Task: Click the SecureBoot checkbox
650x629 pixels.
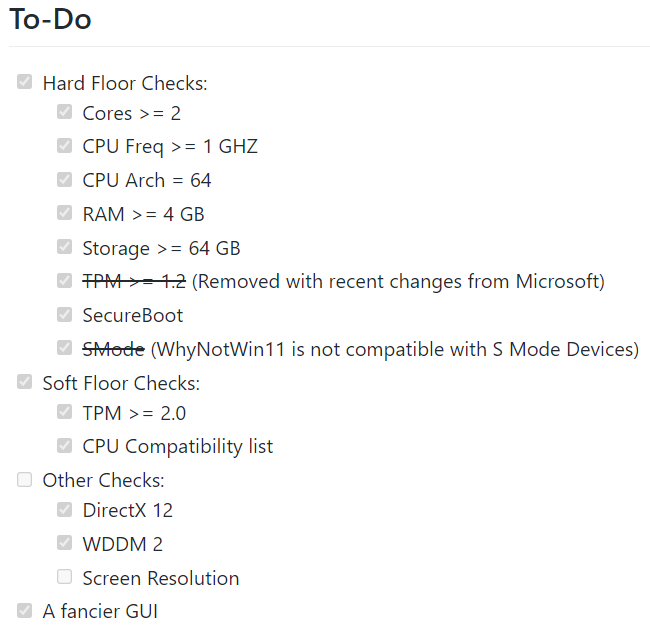Action: 65,314
